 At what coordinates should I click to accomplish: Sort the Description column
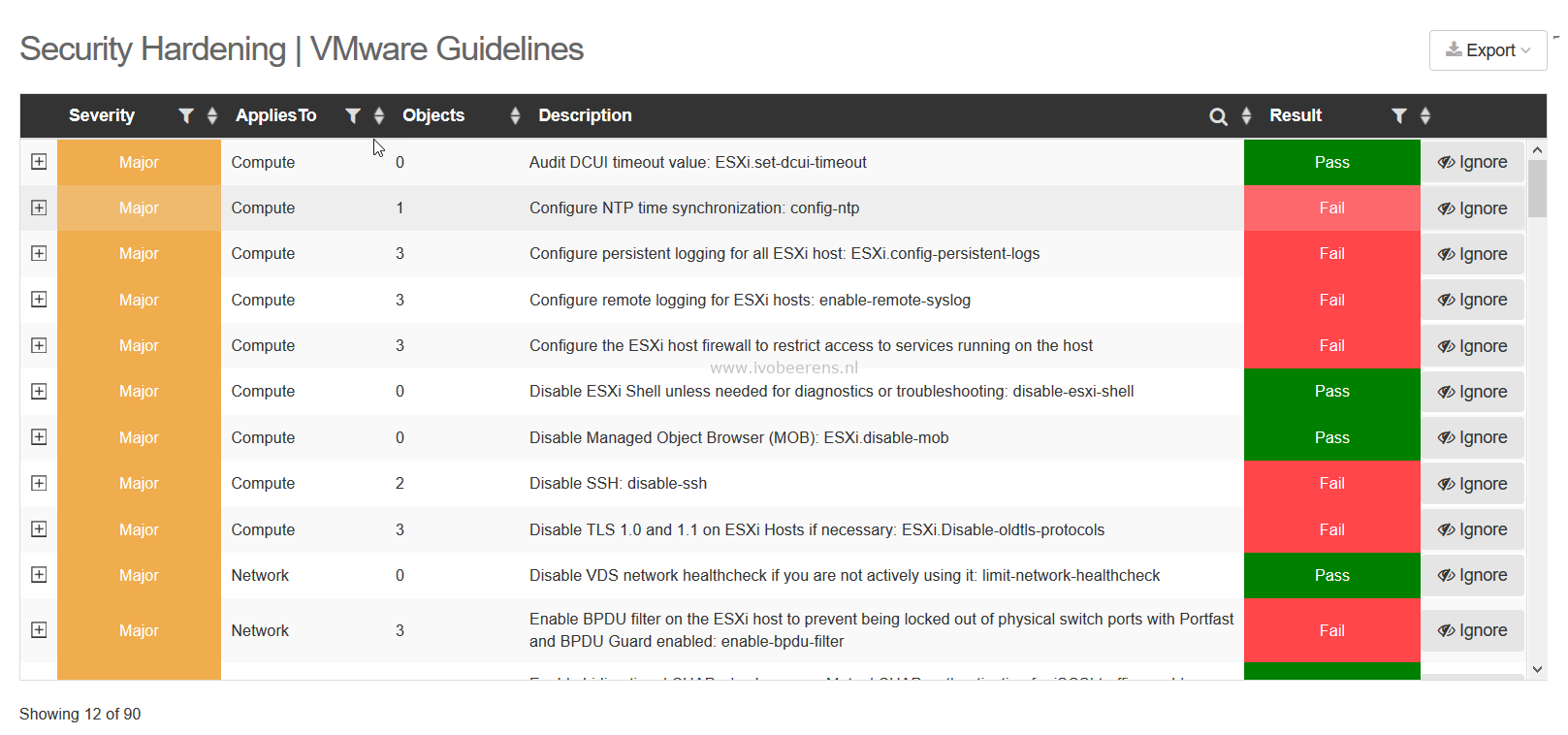pyautogui.click(x=1246, y=116)
